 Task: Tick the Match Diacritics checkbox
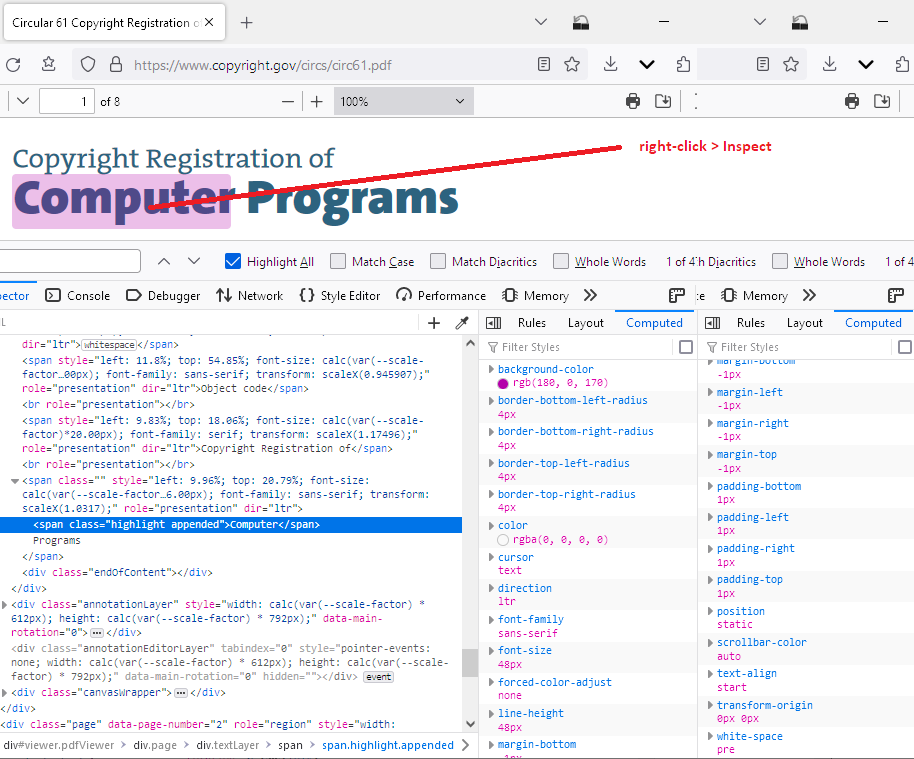(x=438, y=261)
